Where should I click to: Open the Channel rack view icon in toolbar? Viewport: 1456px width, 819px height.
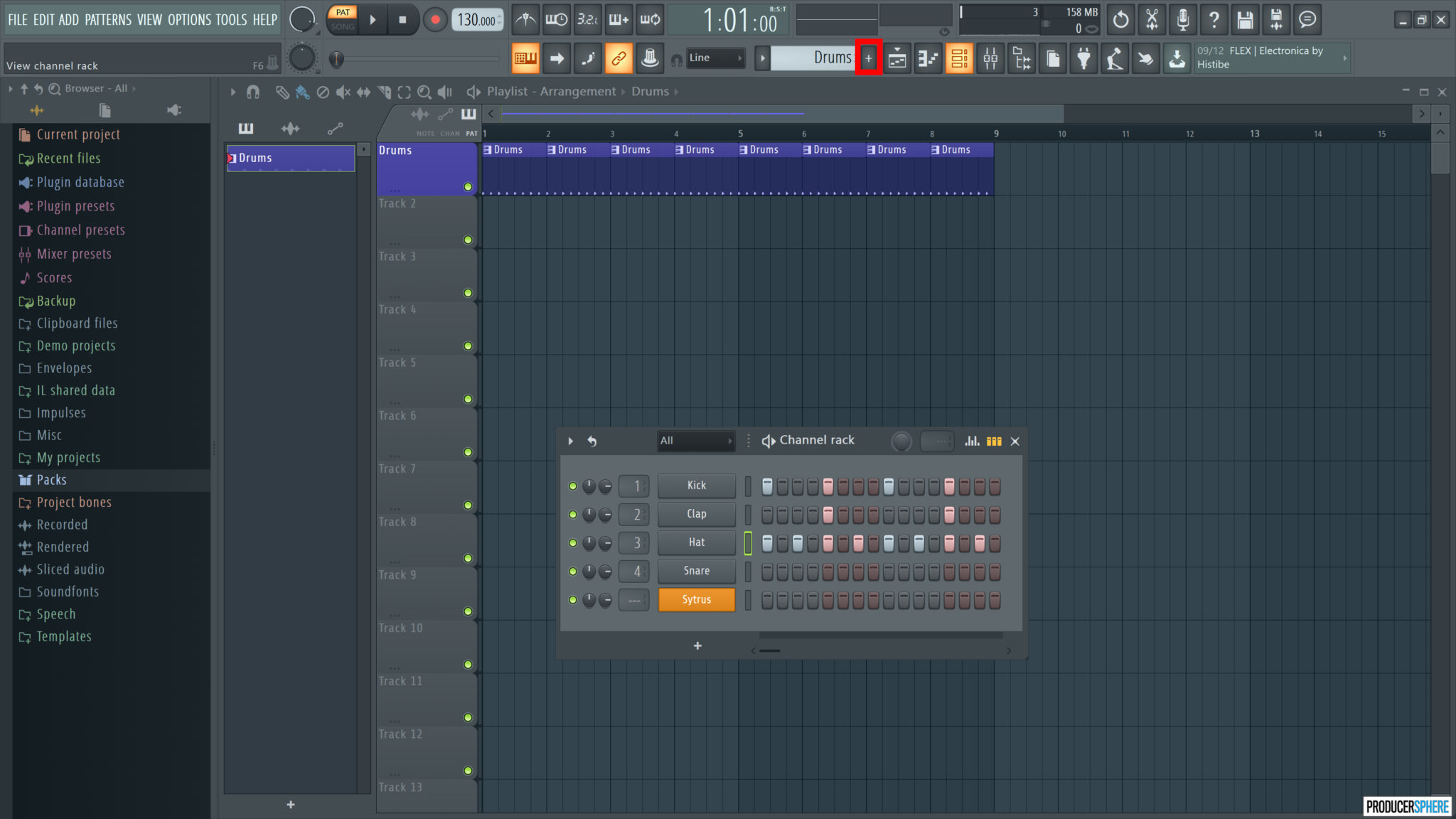[959, 58]
